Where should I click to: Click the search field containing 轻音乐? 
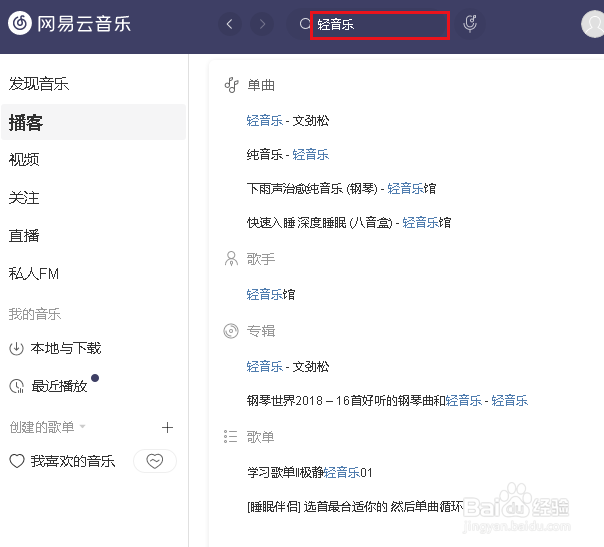coord(380,25)
